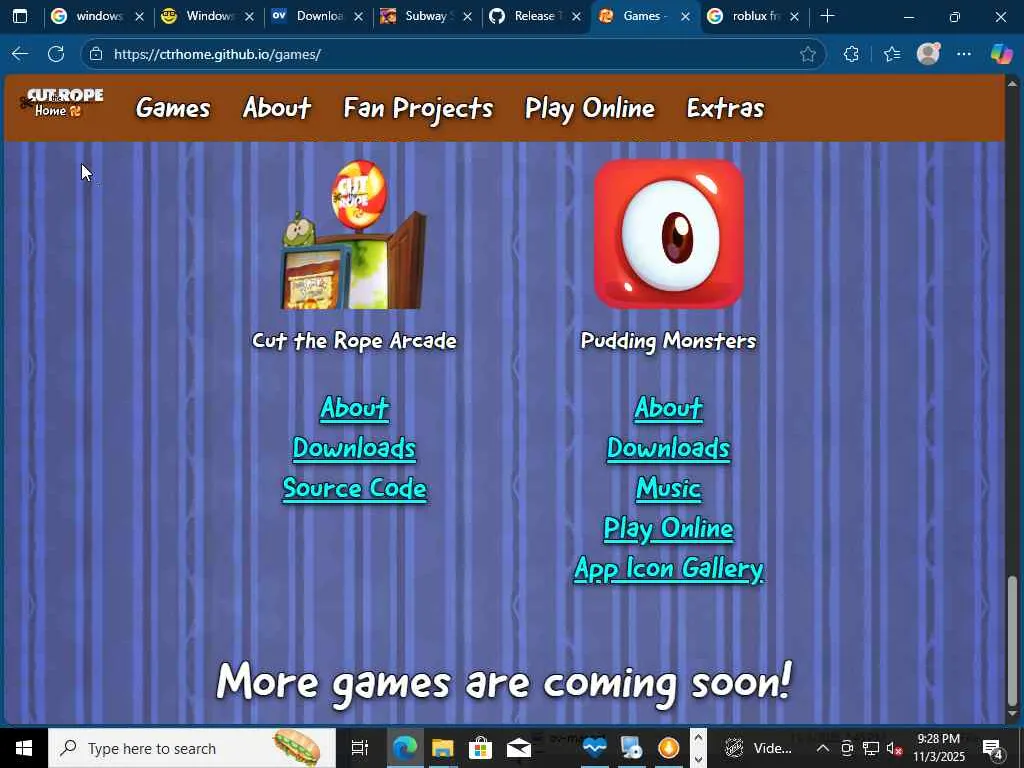Click the Pudding Monsters title text
1024x768 pixels.
[669, 341]
